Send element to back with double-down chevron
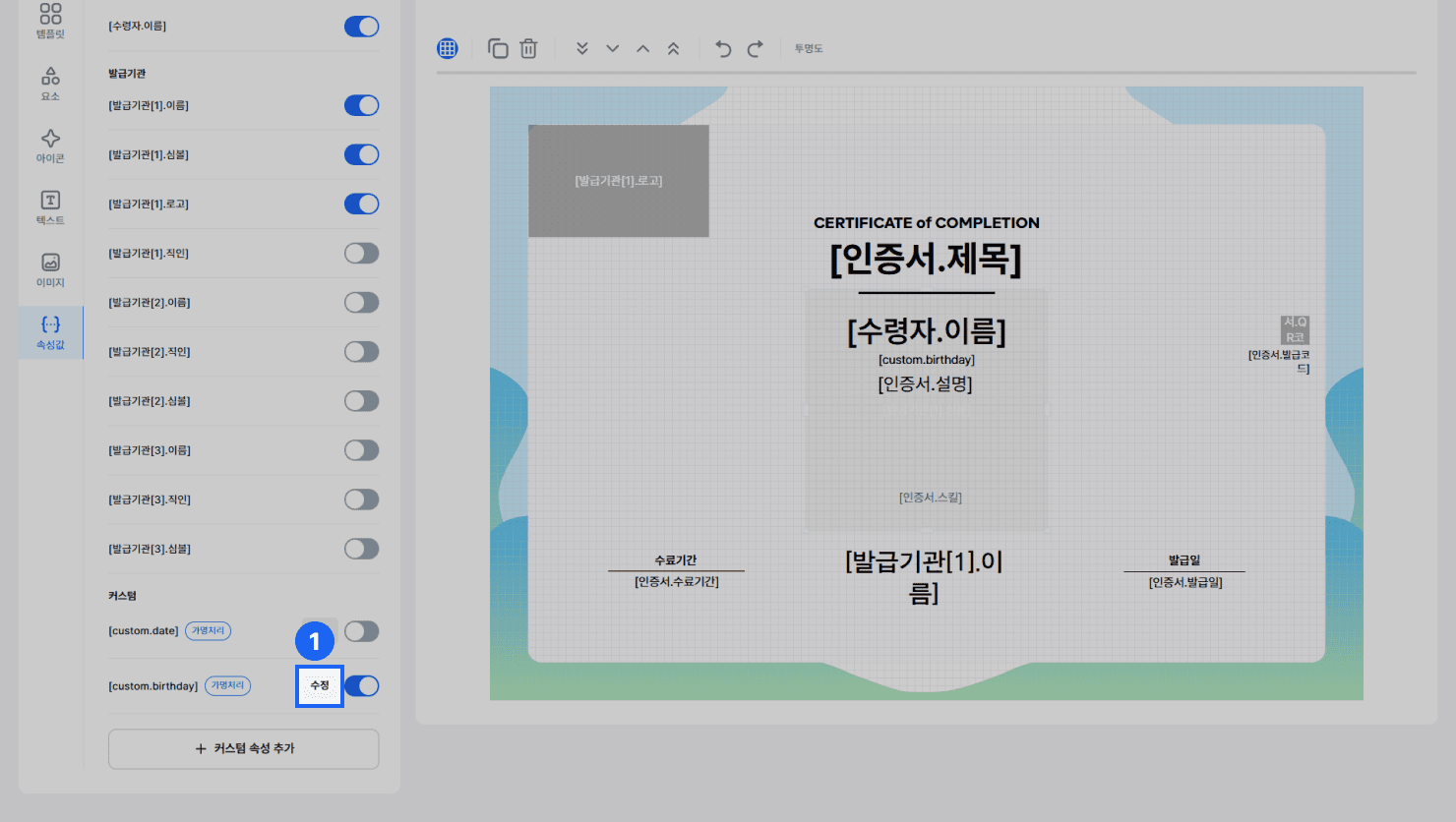This screenshot has width=1456, height=822. (x=582, y=48)
